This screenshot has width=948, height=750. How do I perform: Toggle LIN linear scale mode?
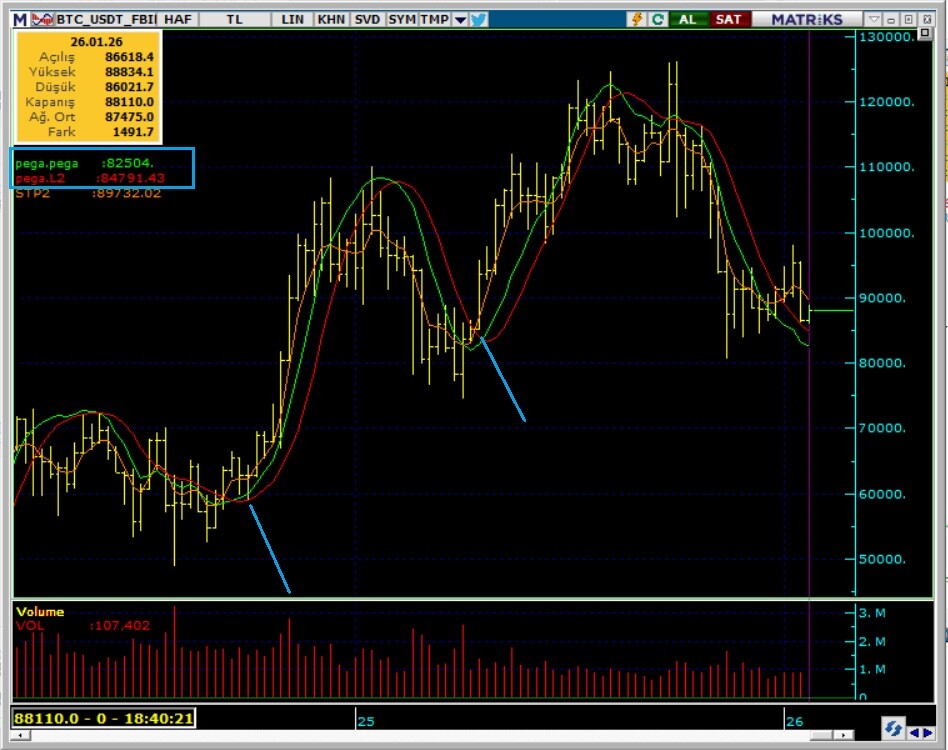[x=293, y=19]
